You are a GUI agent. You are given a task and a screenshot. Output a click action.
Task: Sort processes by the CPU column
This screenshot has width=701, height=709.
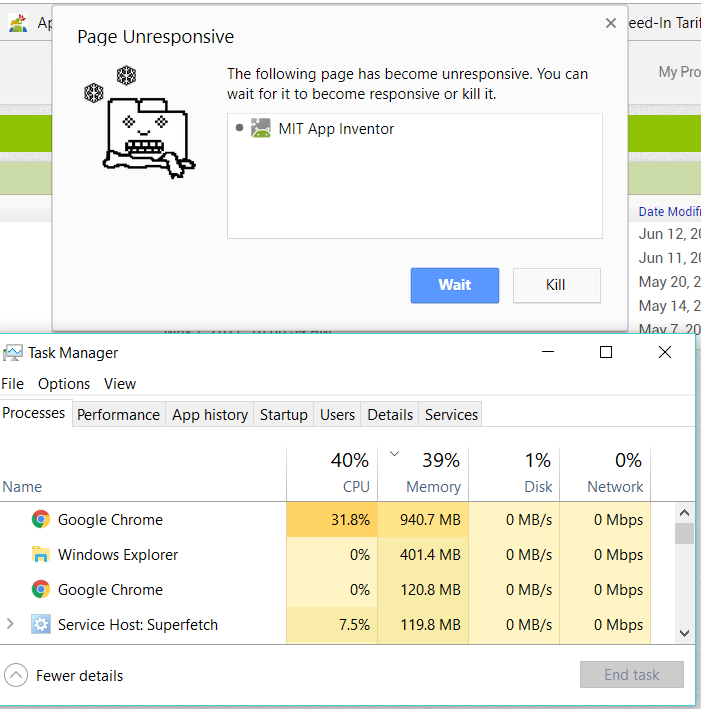[x=332, y=474]
